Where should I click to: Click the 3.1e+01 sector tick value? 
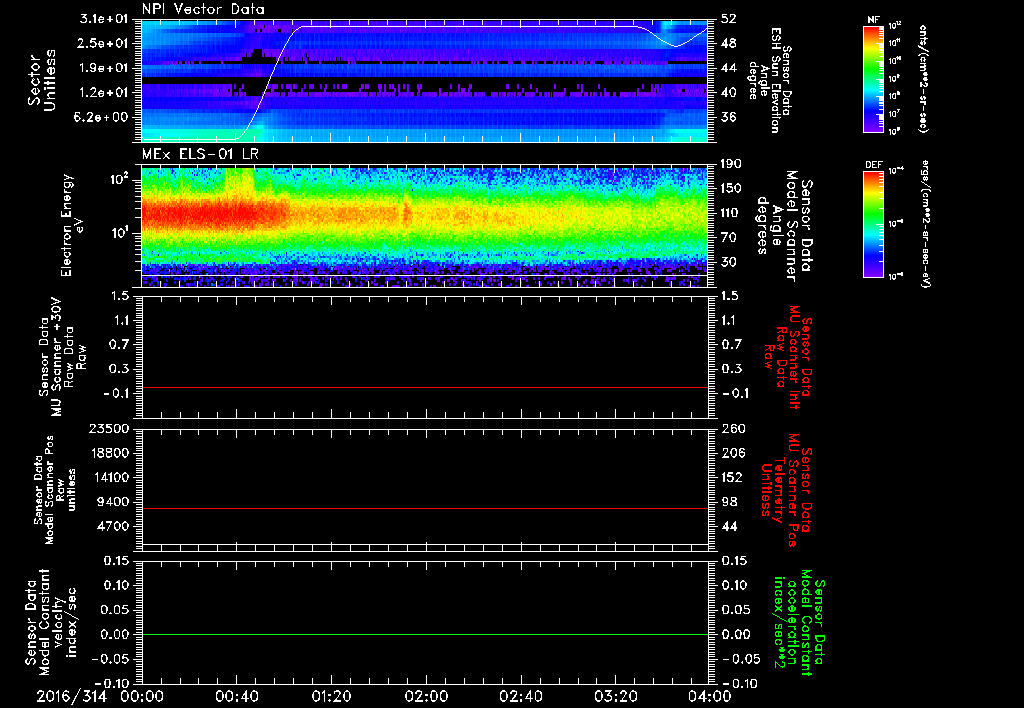pos(104,19)
